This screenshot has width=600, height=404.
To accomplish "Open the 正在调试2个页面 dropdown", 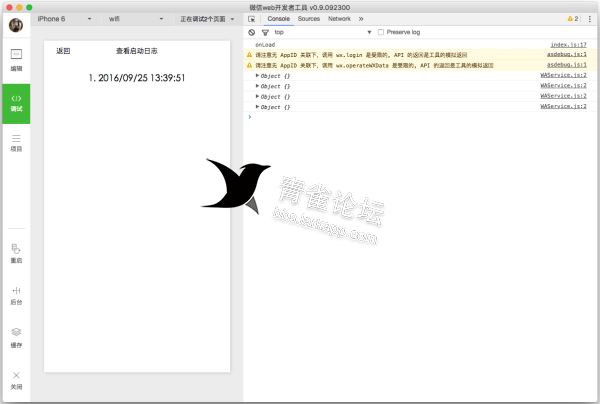I will coord(207,19).
